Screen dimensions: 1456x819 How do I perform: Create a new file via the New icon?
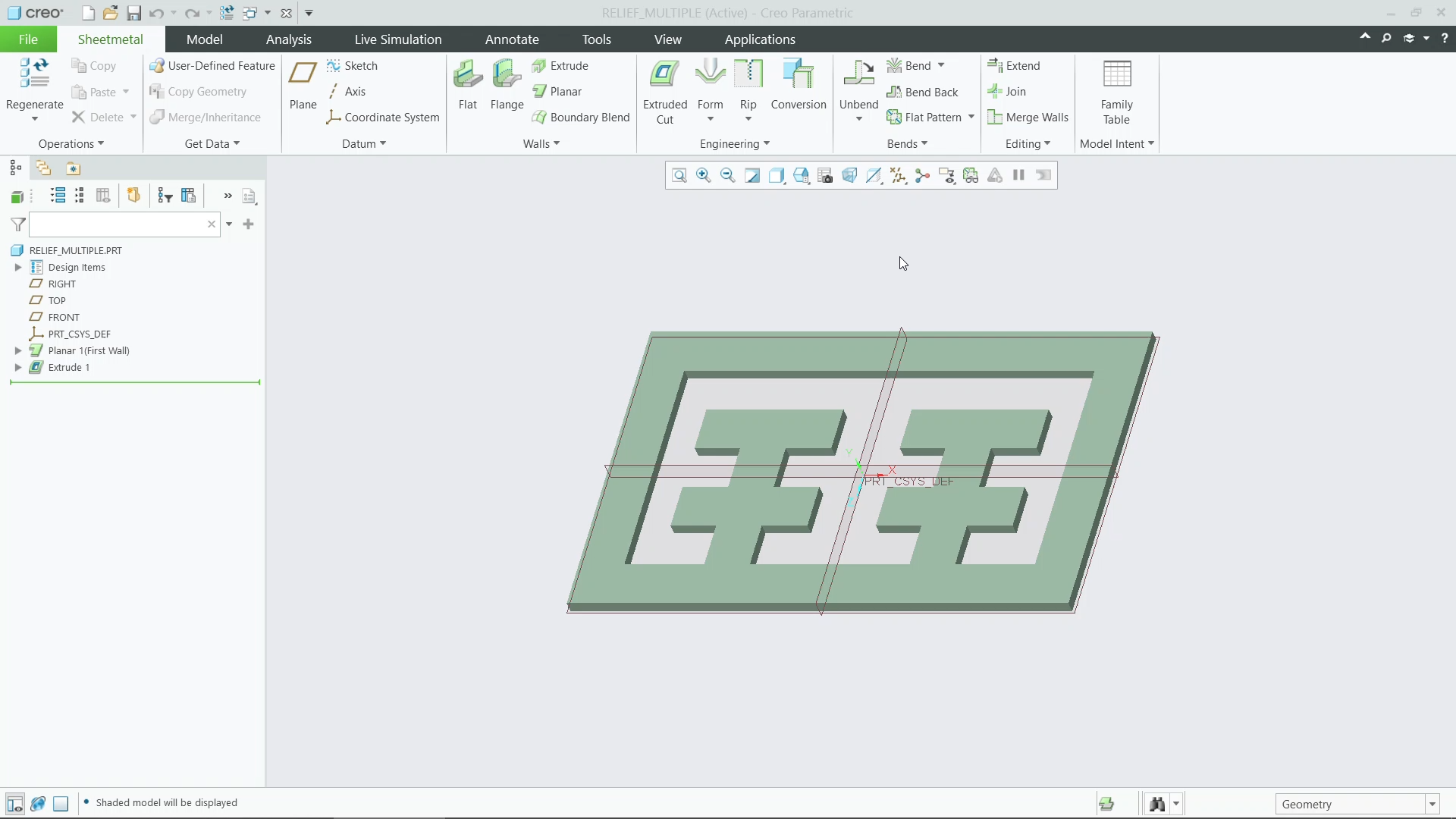click(x=88, y=13)
